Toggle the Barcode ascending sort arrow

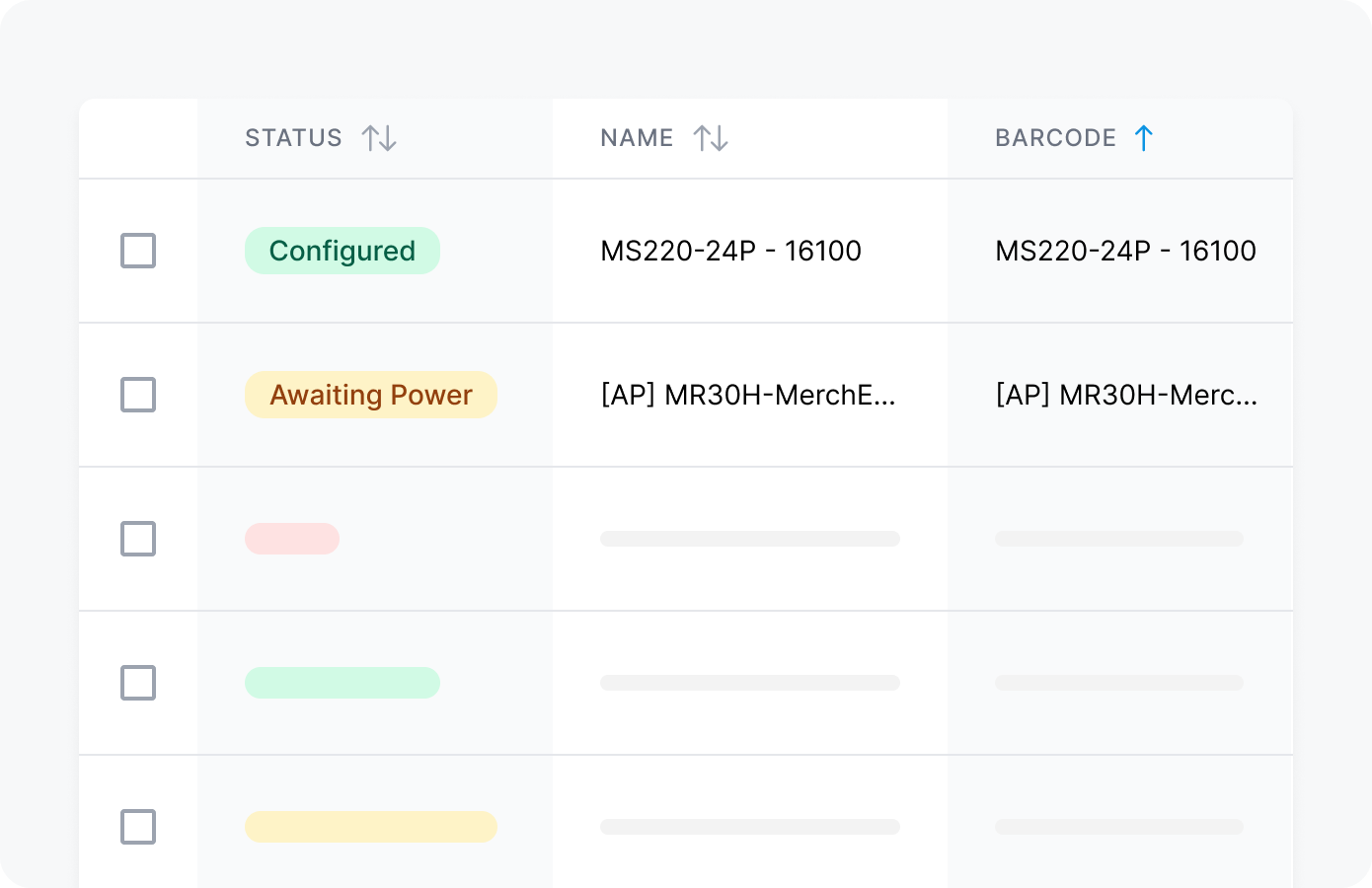point(1144,138)
